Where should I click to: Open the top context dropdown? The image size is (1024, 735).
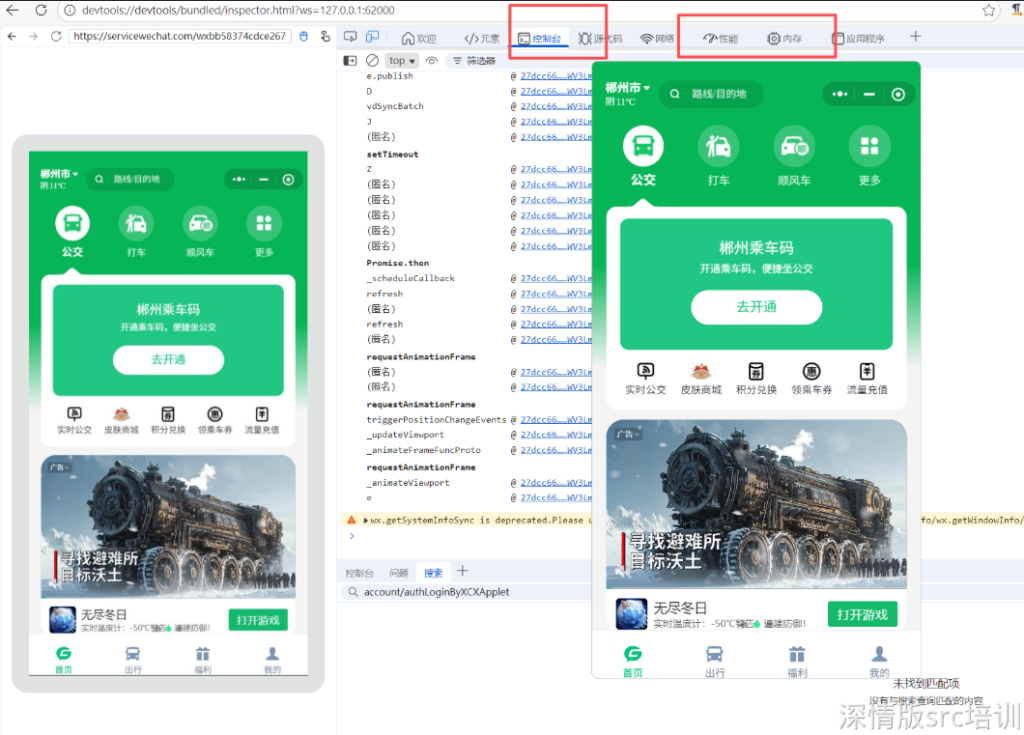tap(402, 61)
